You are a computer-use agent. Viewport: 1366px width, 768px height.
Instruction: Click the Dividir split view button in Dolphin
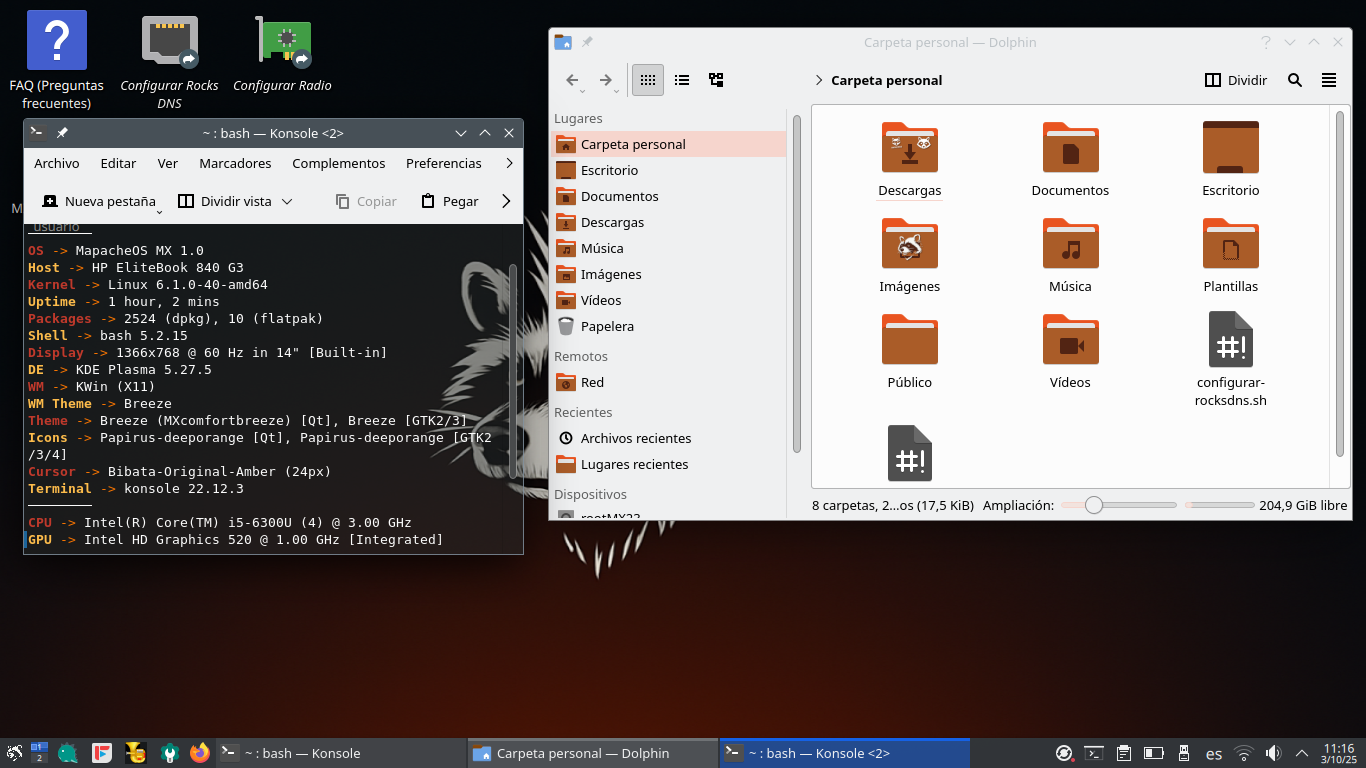pos(1236,80)
